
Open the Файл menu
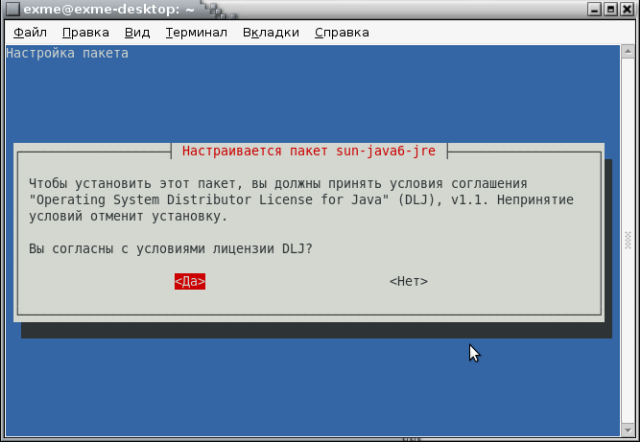(x=30, y=32)
